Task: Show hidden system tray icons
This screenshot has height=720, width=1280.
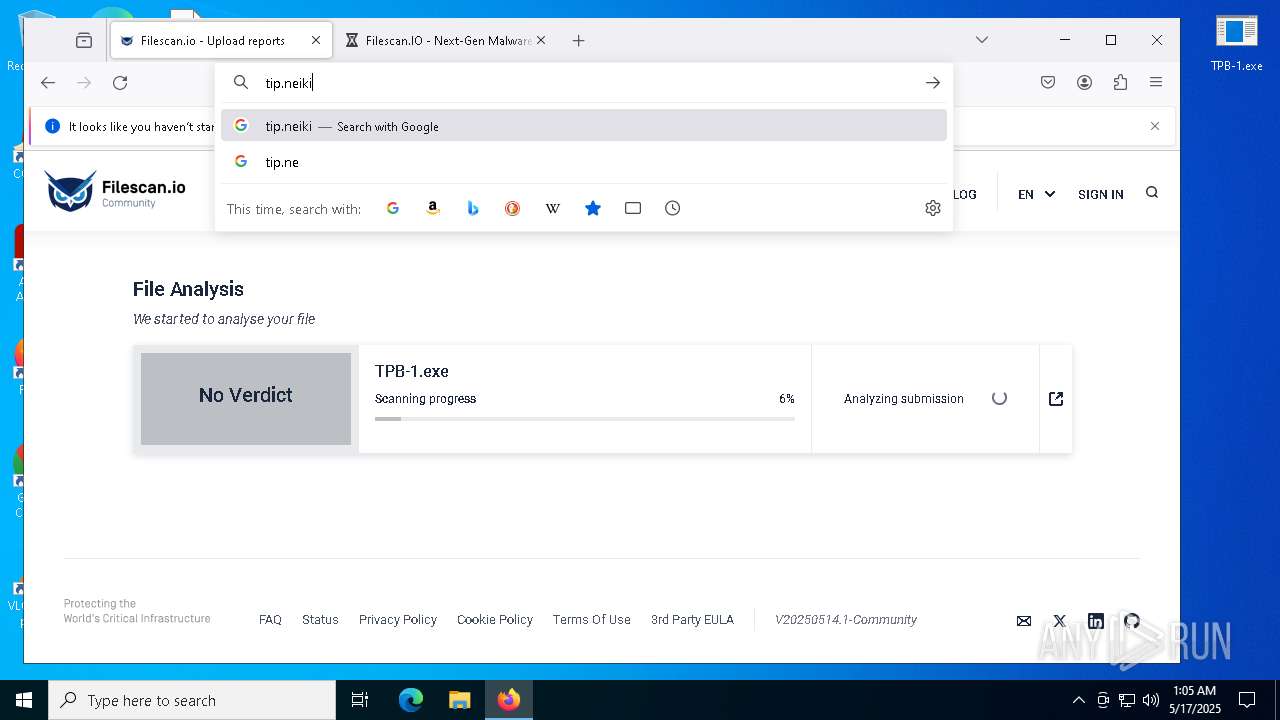Action: (1078, 700)
